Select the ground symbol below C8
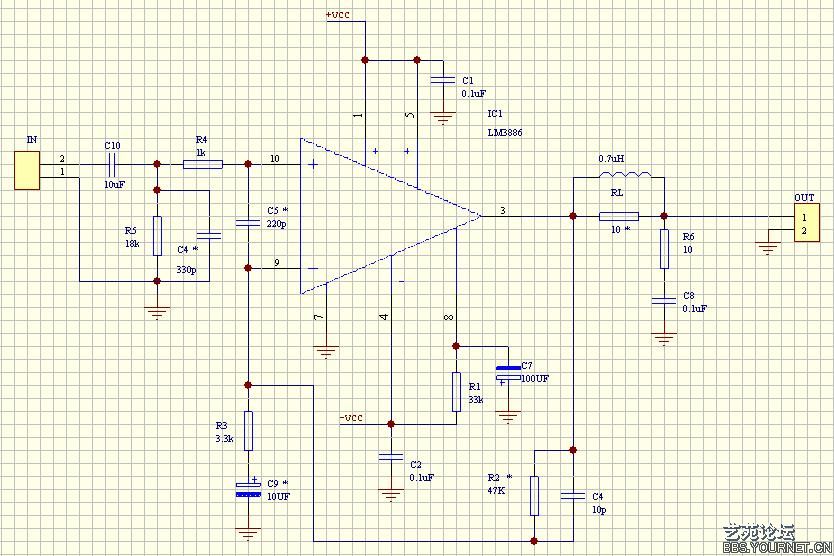This screenshot has width=834, height=556. pos(664,339)
